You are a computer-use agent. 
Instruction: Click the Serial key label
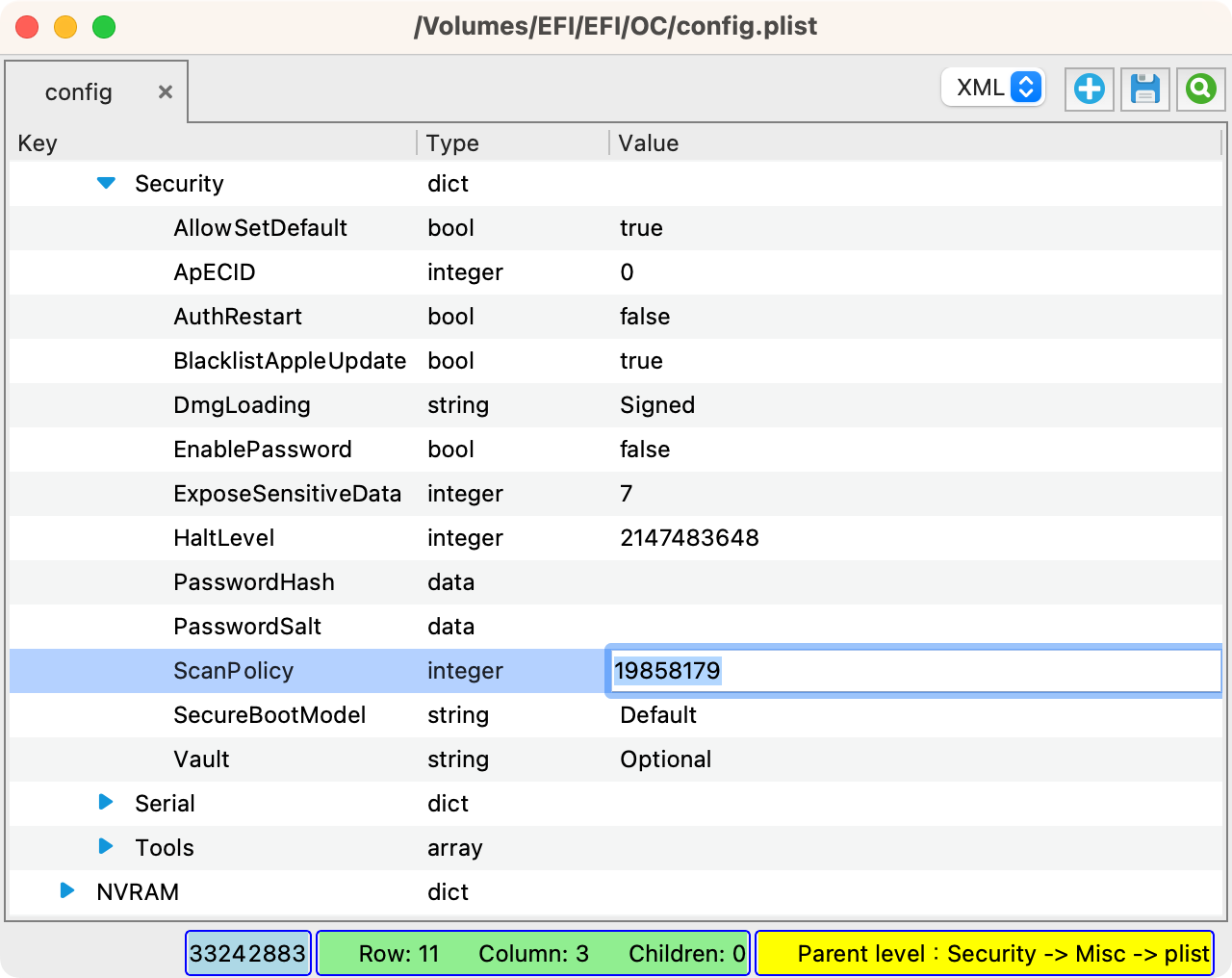[165, 804]
